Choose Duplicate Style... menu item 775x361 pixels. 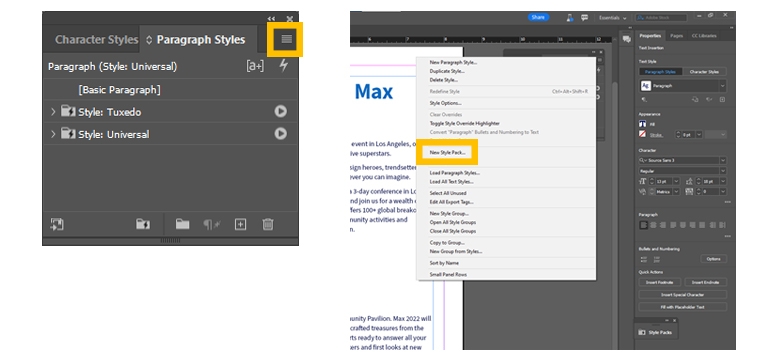(447, 71)
